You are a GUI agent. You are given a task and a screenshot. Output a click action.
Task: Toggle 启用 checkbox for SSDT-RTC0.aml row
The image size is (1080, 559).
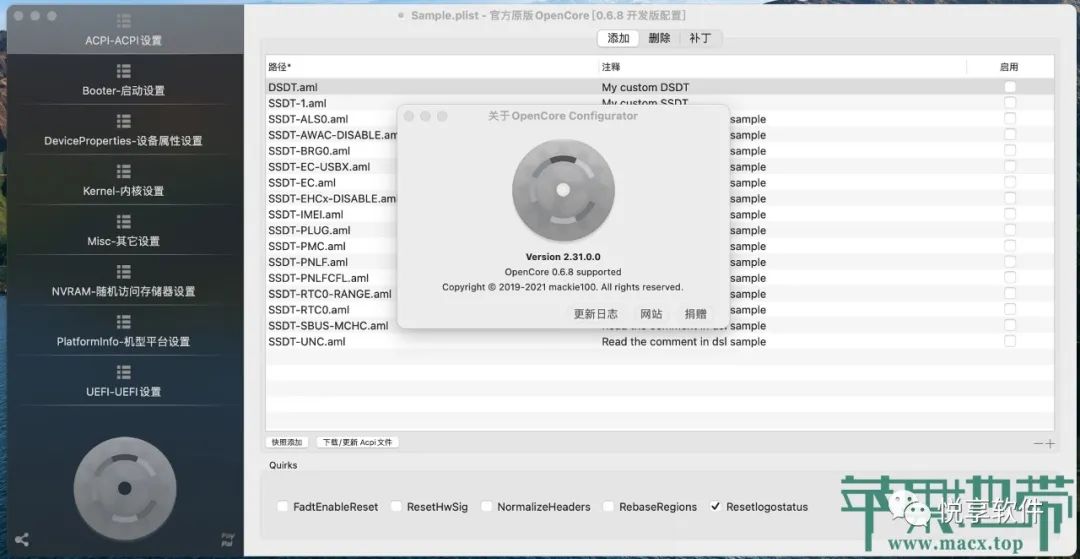(x=1010, y=310)
